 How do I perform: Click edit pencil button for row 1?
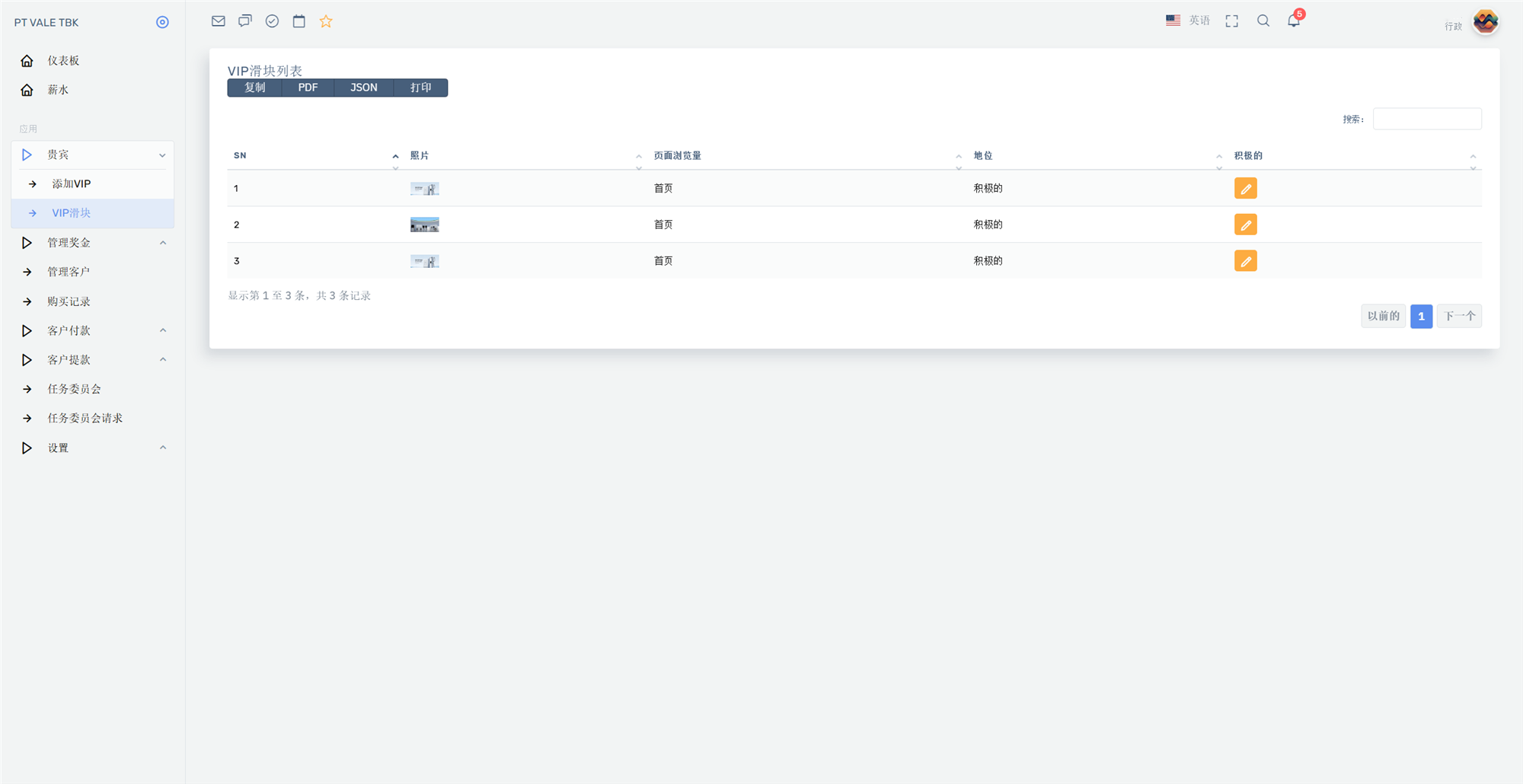(1246, 188)
